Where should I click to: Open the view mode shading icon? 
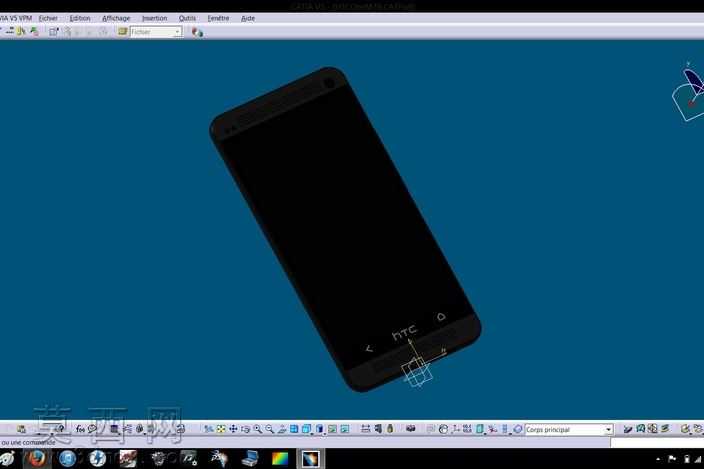[x=320, y=429]
